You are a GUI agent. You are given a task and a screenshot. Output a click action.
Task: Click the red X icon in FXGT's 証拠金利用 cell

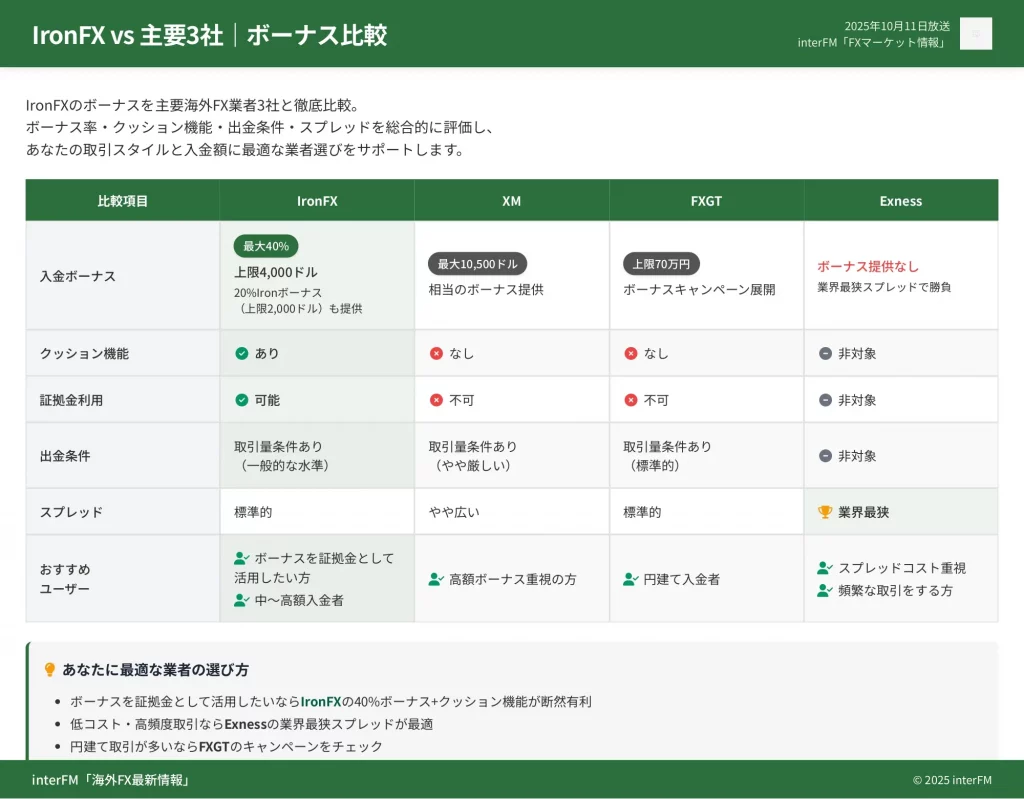pos(630,400)
